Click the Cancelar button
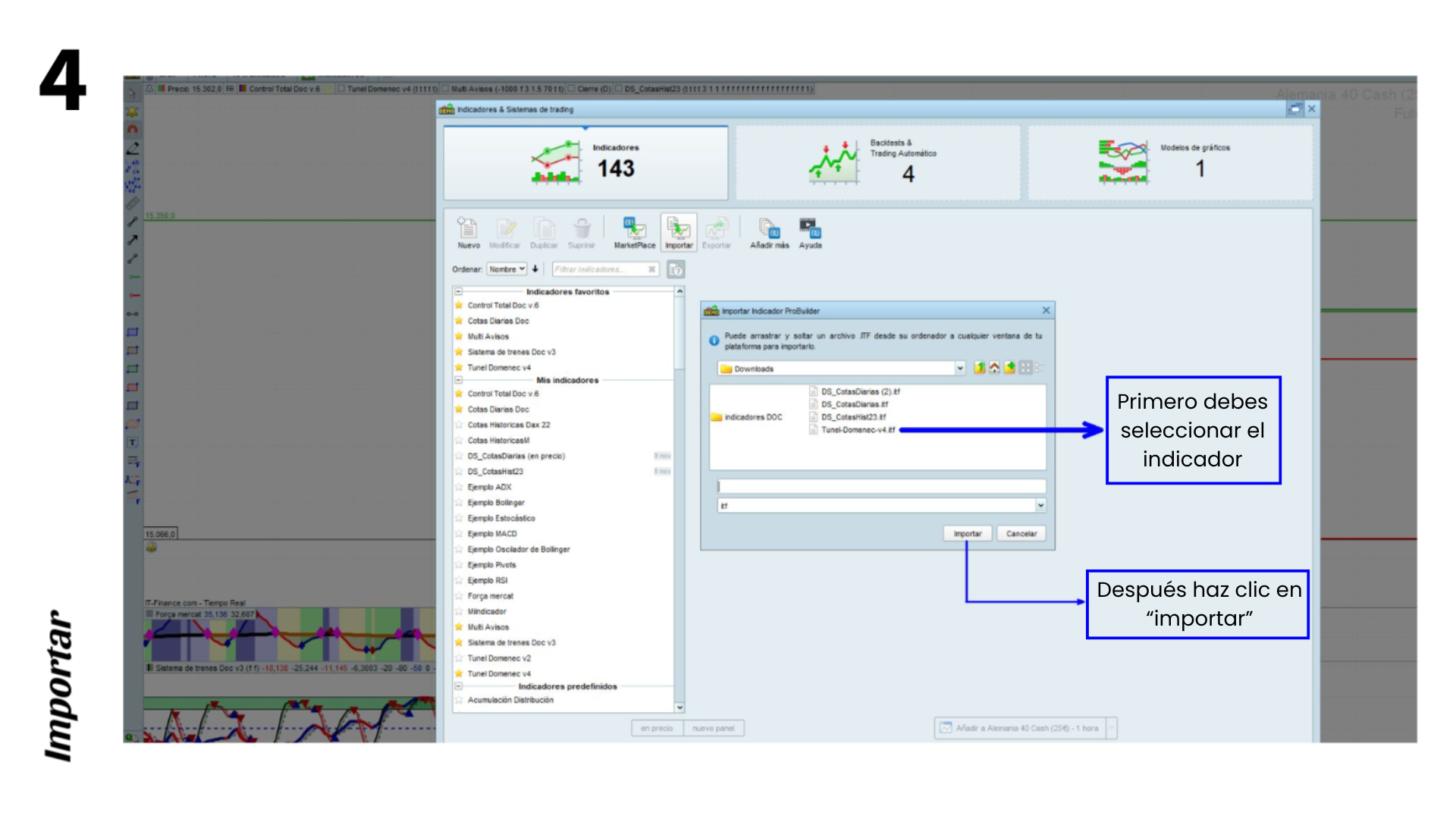The height and width of the screenshot is (819, 1456). (x=1021, y=534)
